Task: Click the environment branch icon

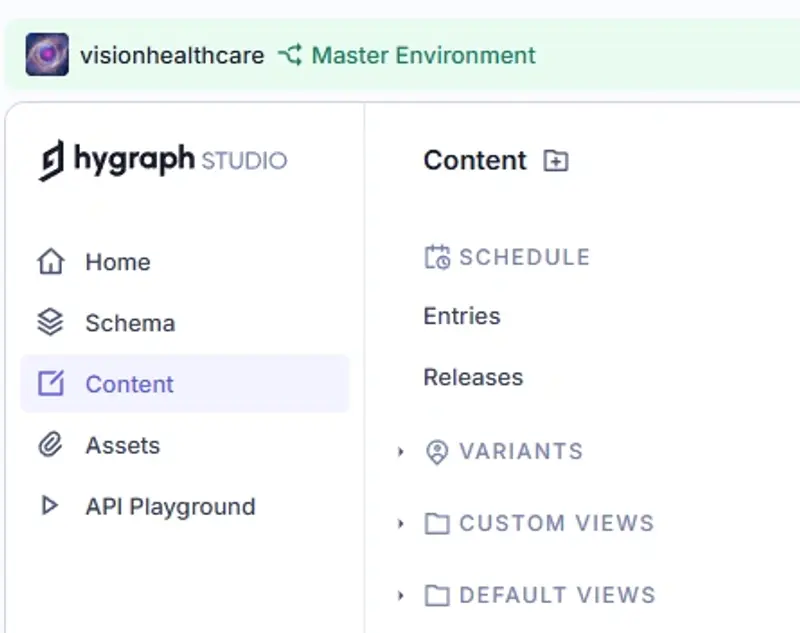Action: click(x=290, y=55)
